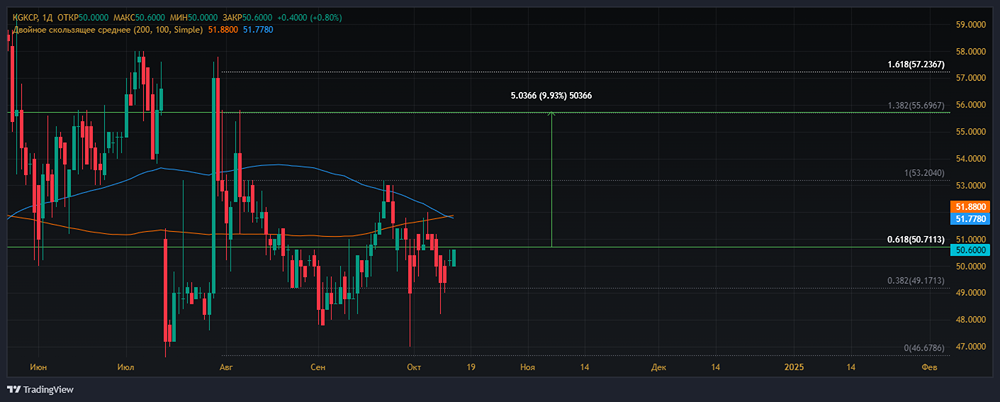Click the 47.0000 price axis label
The height and width of the screenshot is (402, 1000).
[969, 346]
